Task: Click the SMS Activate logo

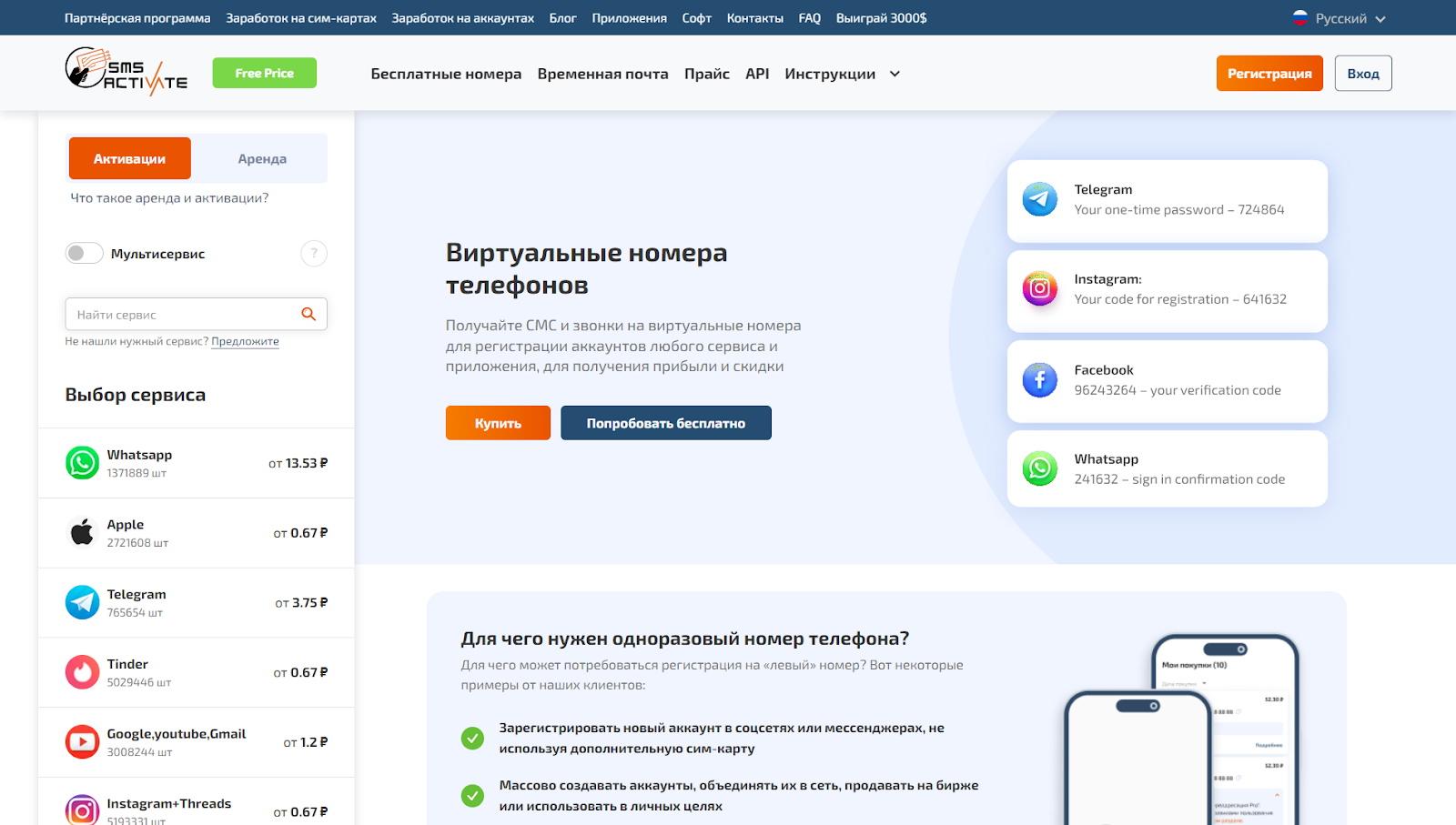Action: click(x=126, y=72)
